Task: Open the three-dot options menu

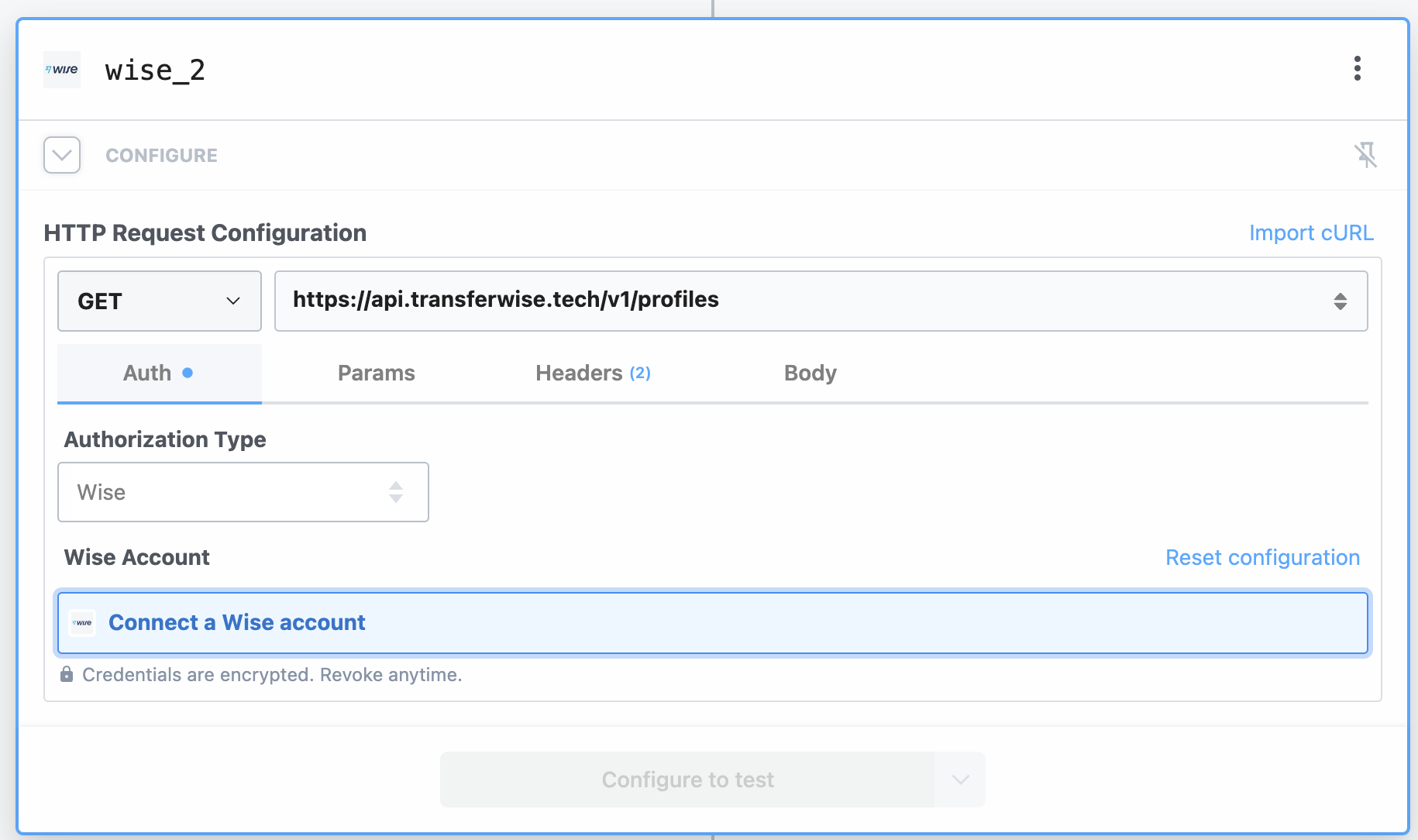Action: [x=1357, y=68]
